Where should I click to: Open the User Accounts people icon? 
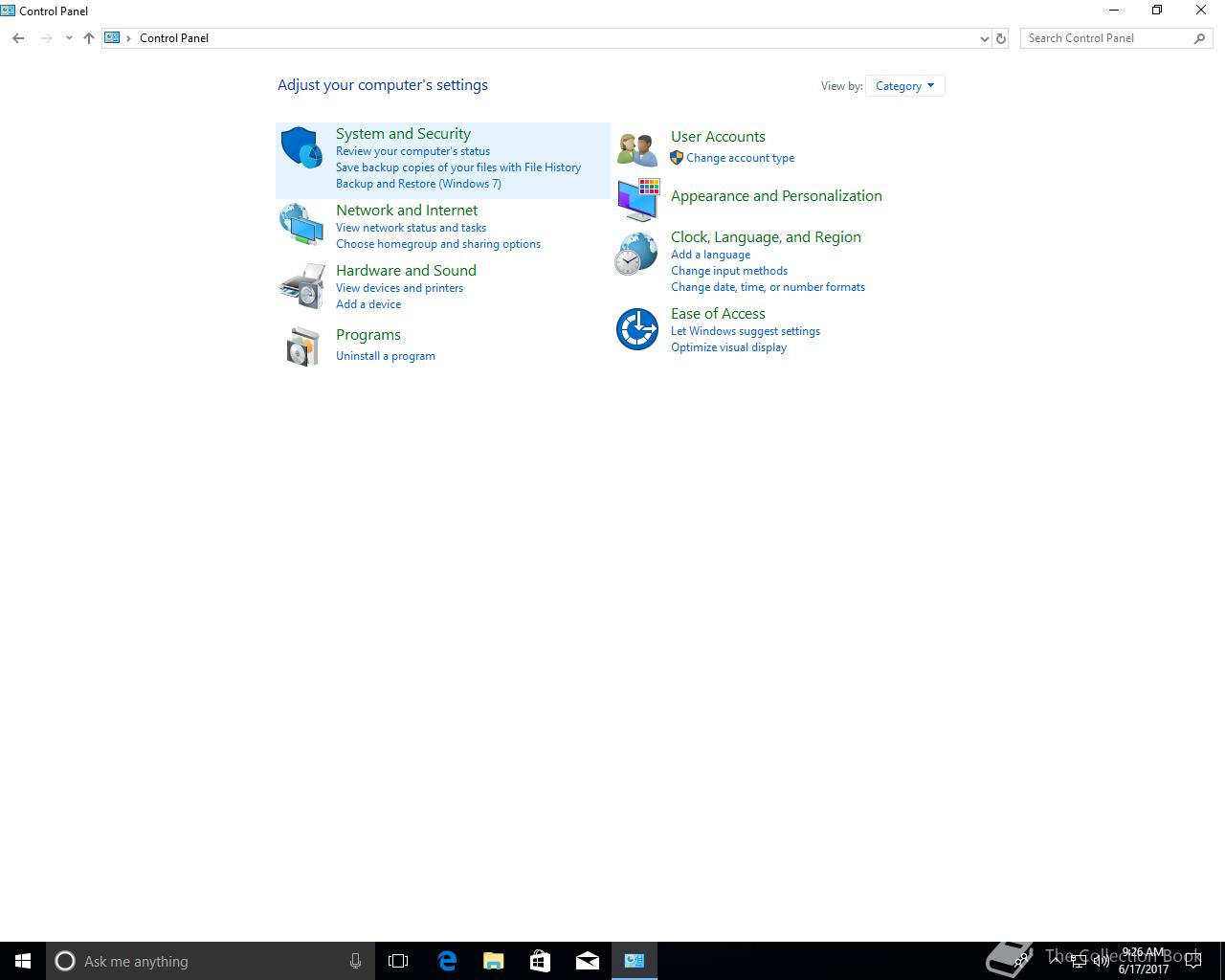pos(637,149)
